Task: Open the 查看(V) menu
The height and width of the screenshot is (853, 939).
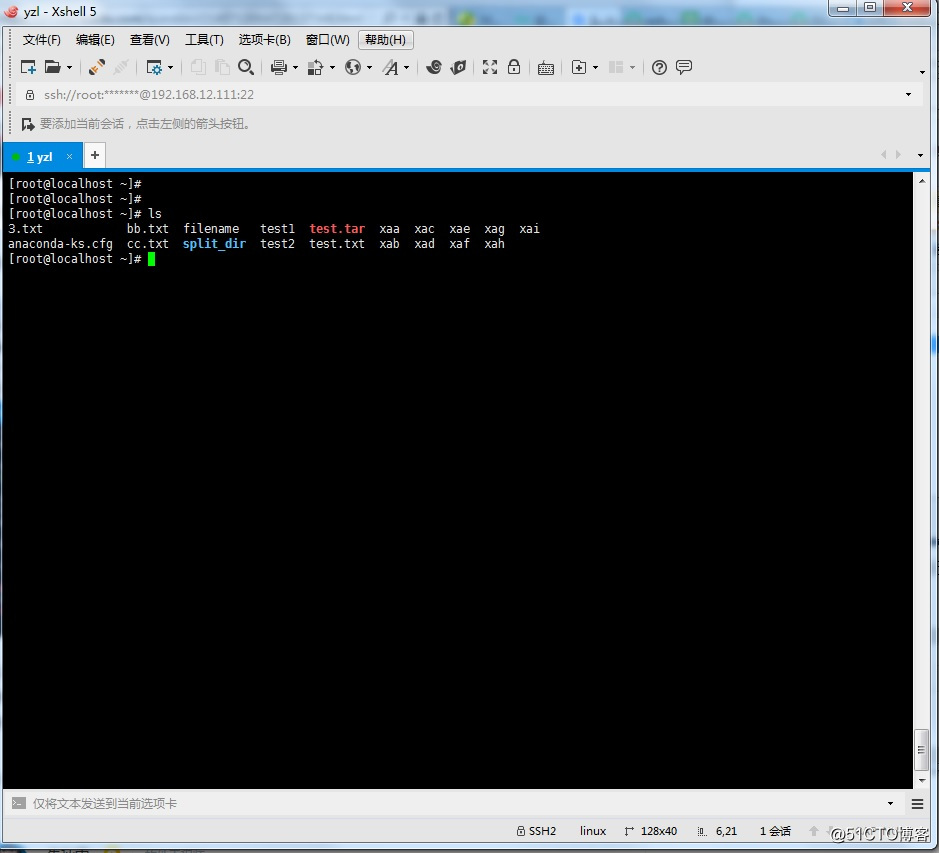Action: 150,40
